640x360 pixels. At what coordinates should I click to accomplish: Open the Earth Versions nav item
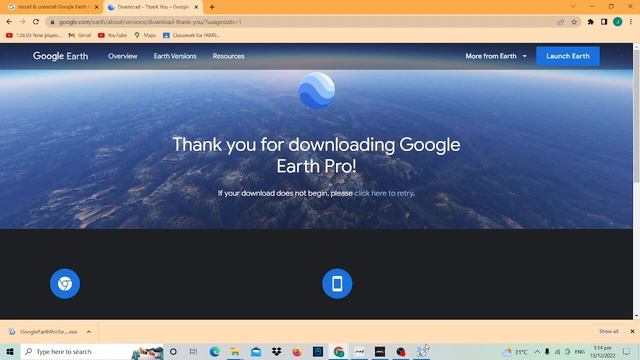click(175, 56)
